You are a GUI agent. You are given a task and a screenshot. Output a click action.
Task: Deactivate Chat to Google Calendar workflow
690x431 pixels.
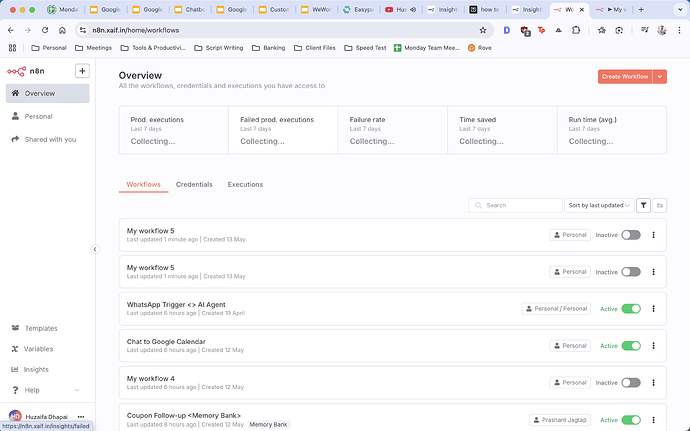click(x=631, y=346)
